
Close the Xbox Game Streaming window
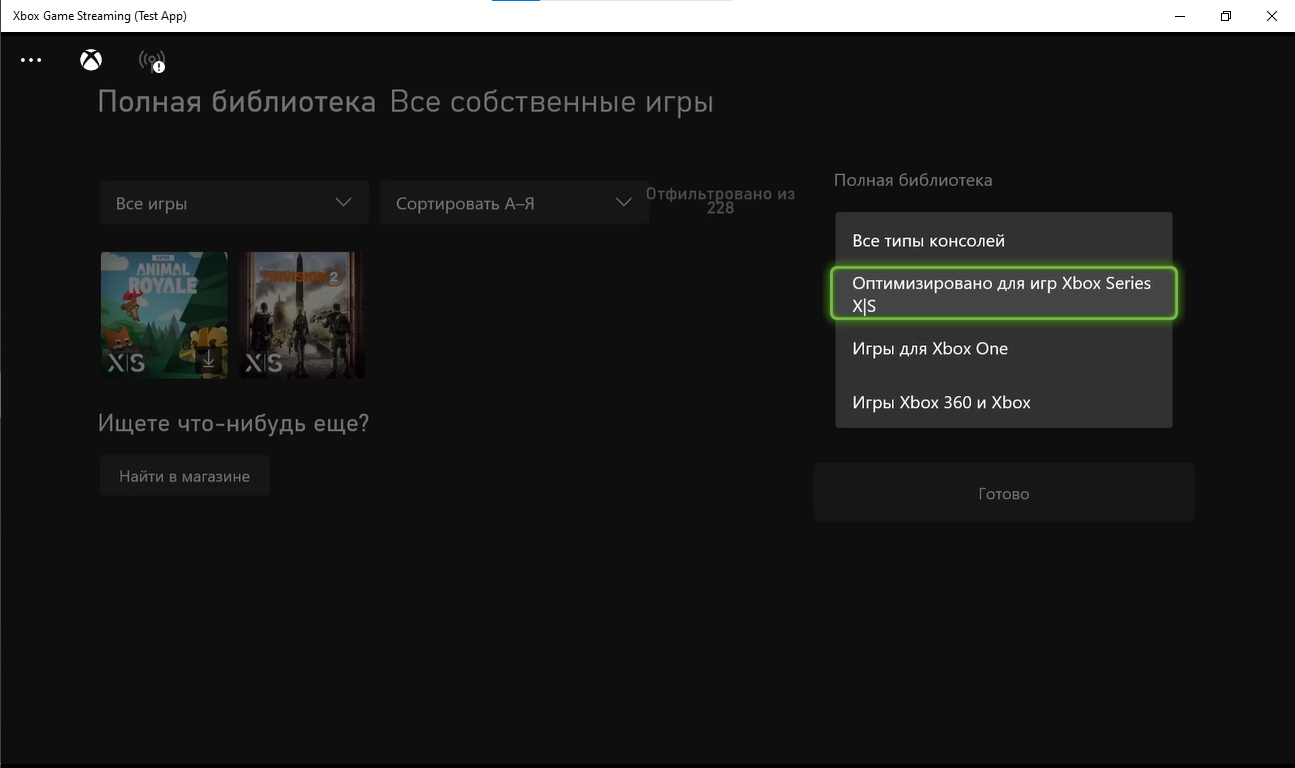point(1272,16)
